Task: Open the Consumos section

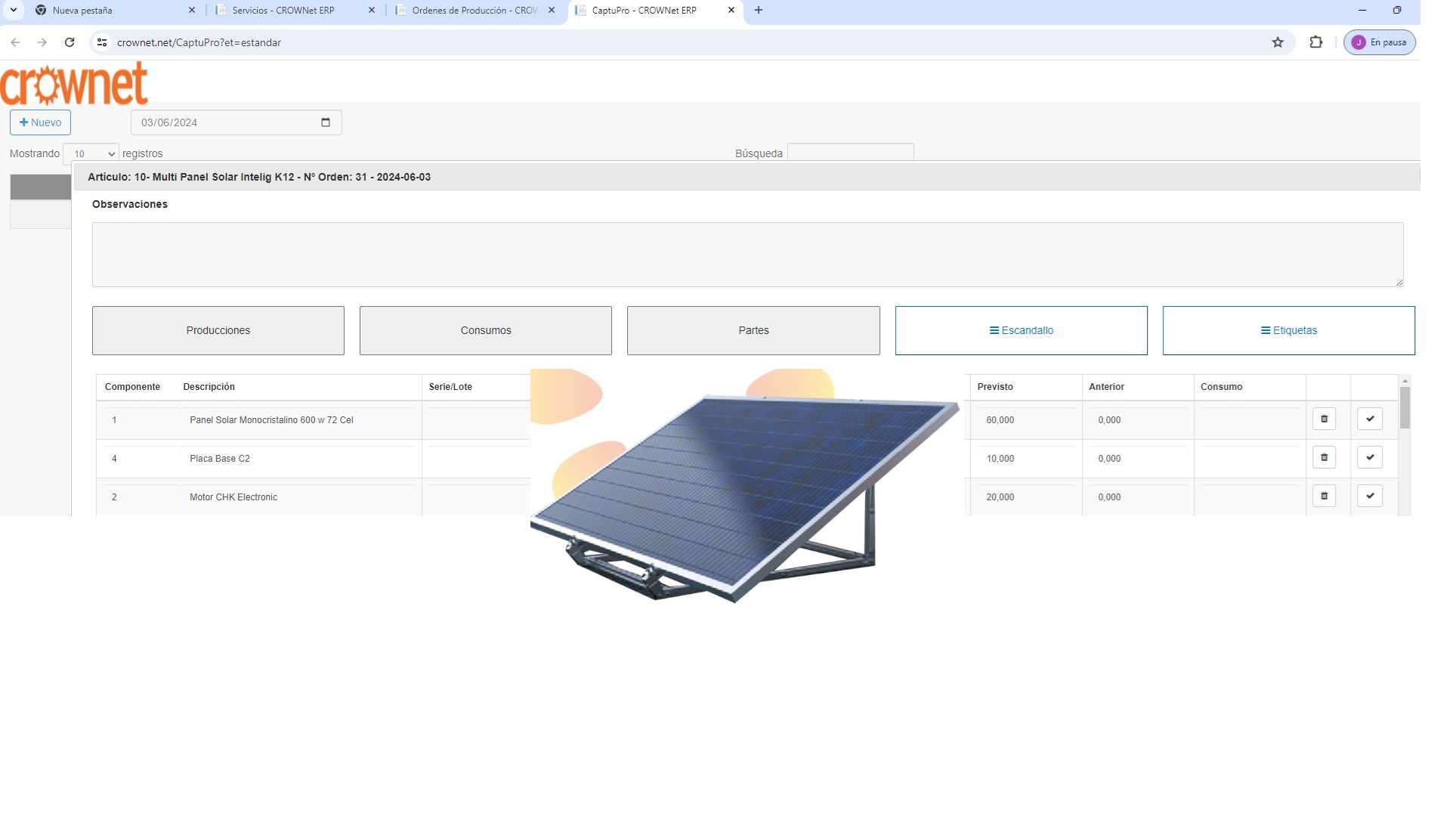Action: point(486,330)
